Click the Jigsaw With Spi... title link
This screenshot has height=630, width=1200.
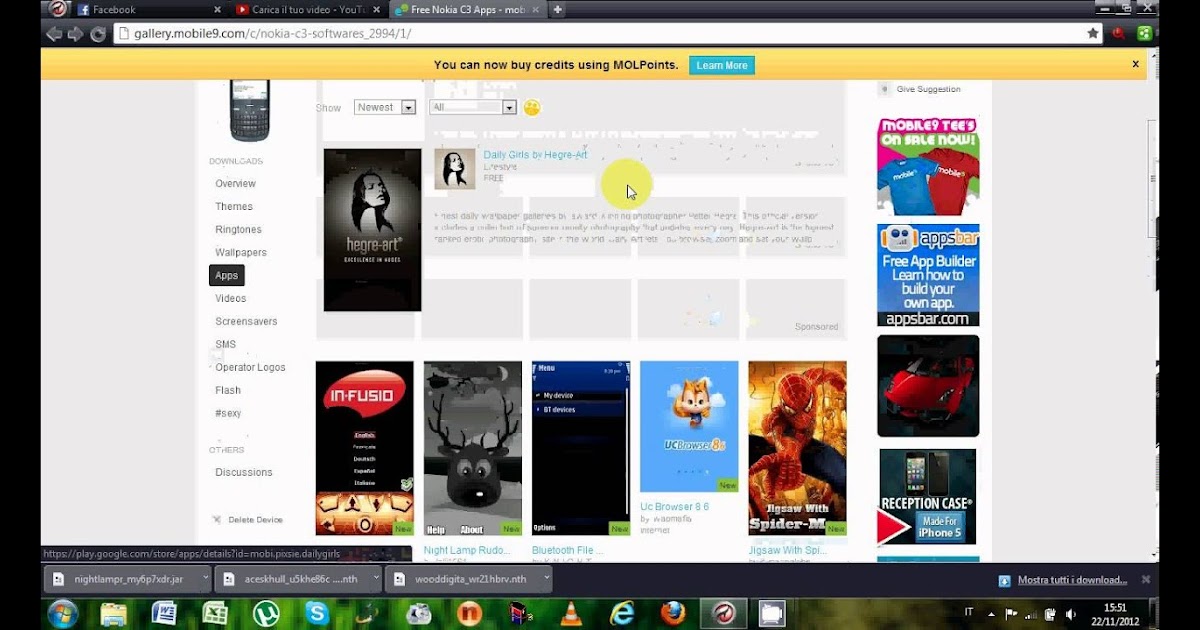pos(787,550)
